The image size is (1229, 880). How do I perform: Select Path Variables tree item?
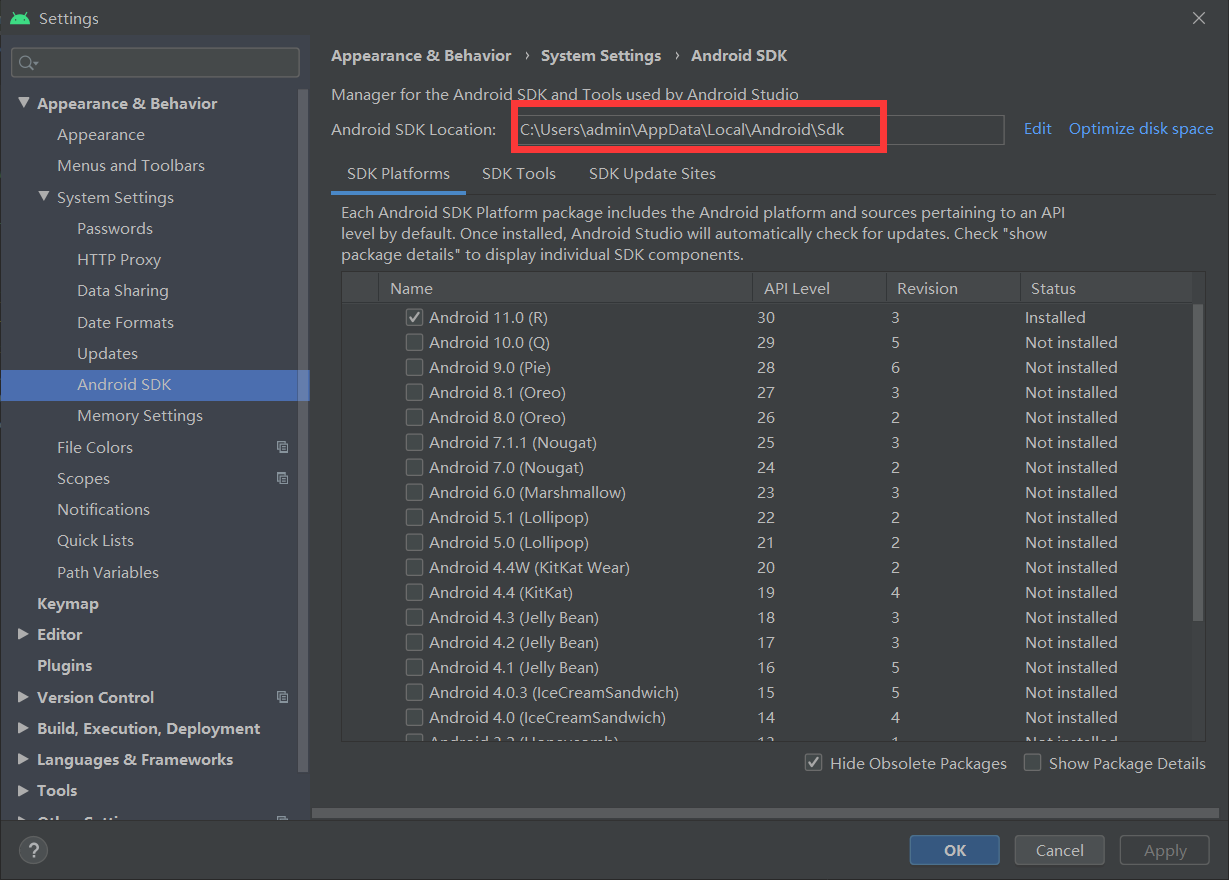pos(108,572)
